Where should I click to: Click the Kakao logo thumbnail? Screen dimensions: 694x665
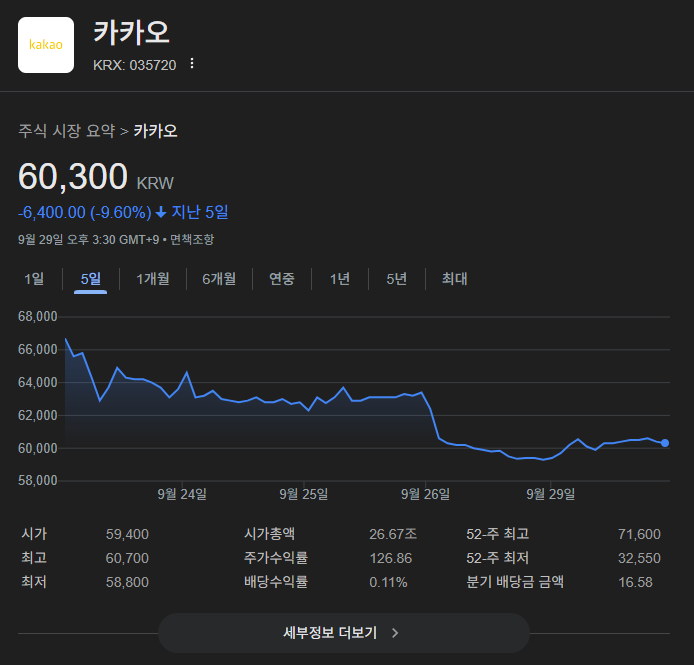point(46,45)
